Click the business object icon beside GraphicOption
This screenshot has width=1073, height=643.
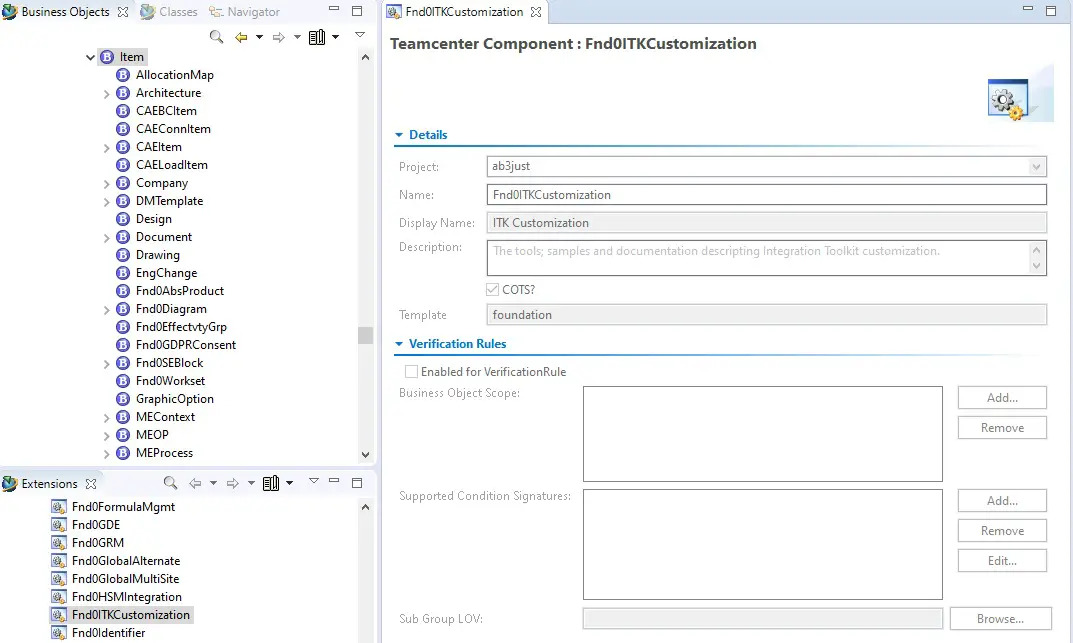coord(123,399)
